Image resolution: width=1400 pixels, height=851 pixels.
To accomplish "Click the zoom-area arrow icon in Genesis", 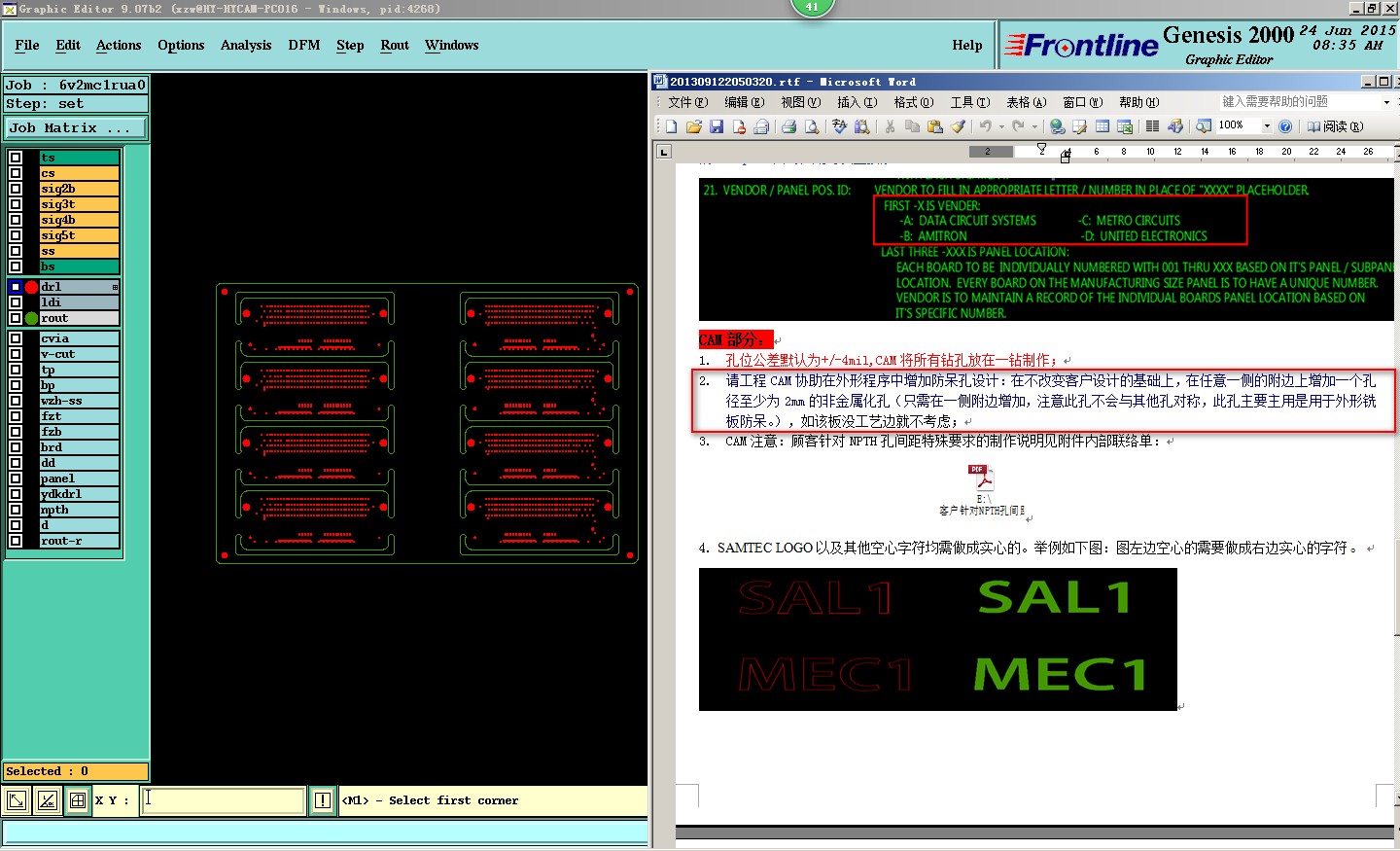I will (17, 800).
